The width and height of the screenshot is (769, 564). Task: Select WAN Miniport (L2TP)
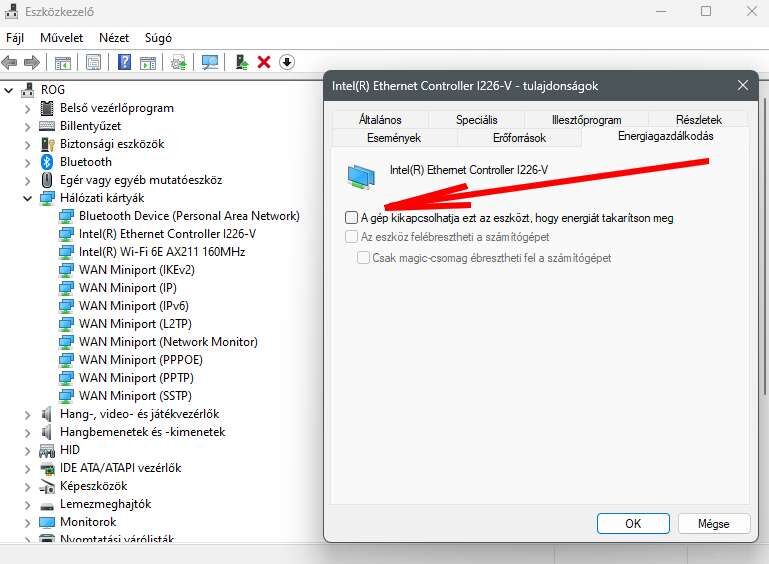[x=135, y=324]
